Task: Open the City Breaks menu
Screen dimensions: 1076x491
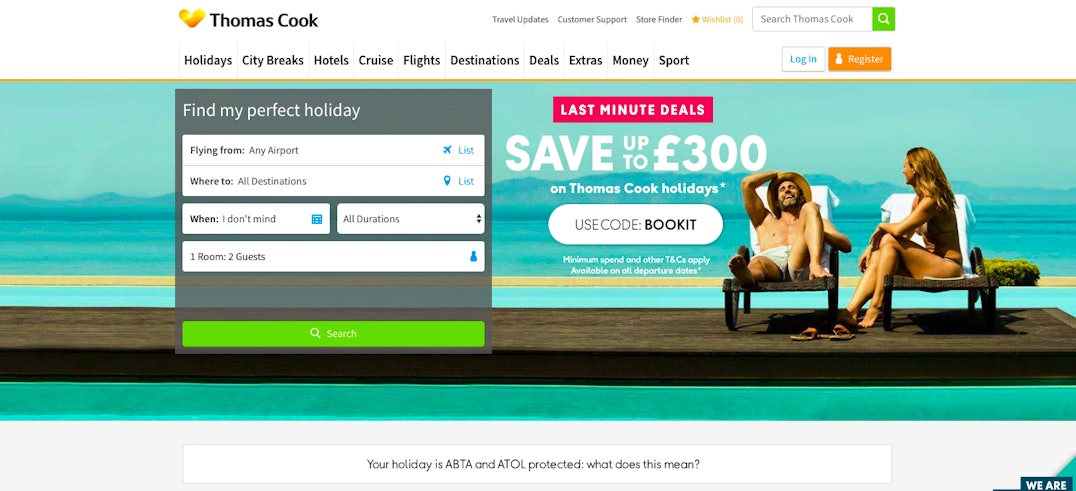Action: coord(272,60)
